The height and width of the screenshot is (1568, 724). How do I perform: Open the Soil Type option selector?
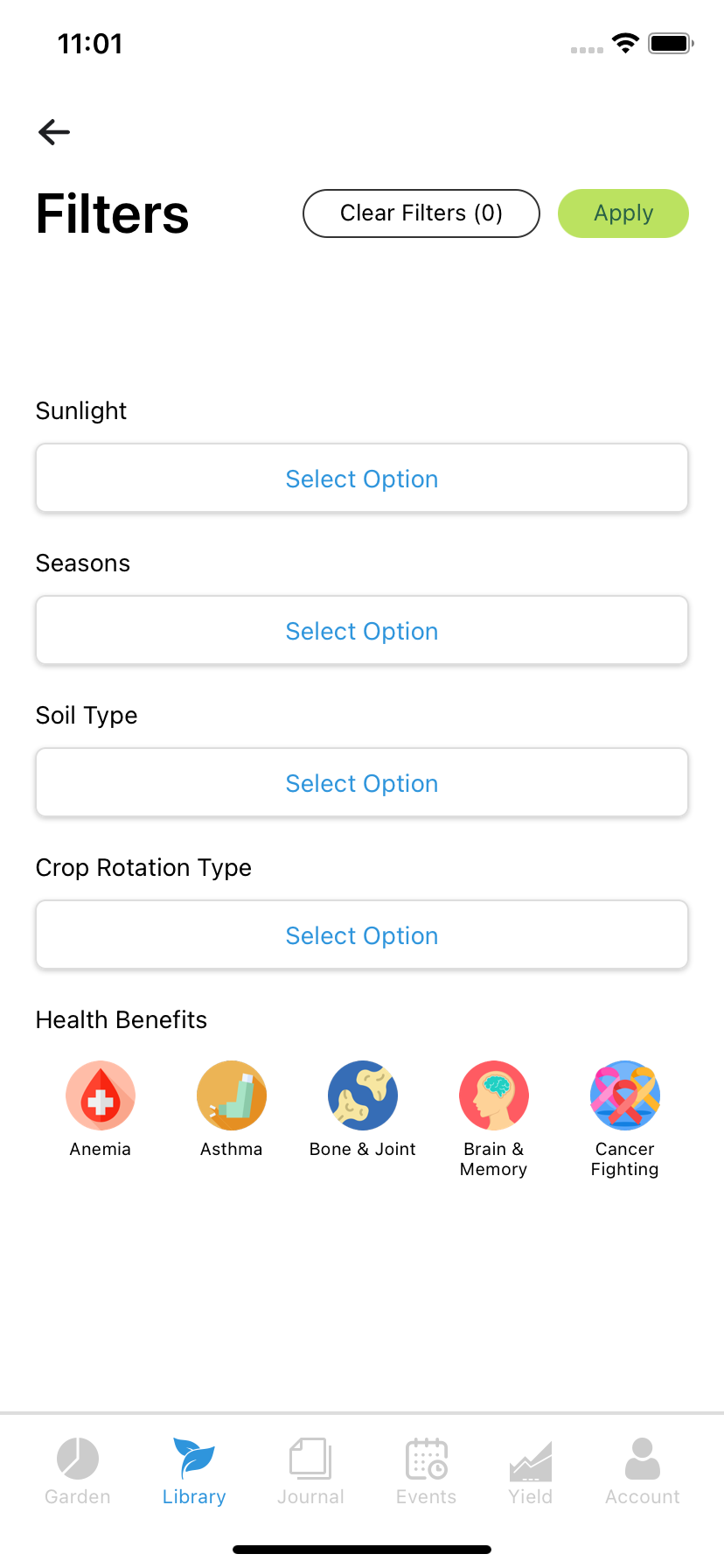pyautogui.click(x=362, y=782)
